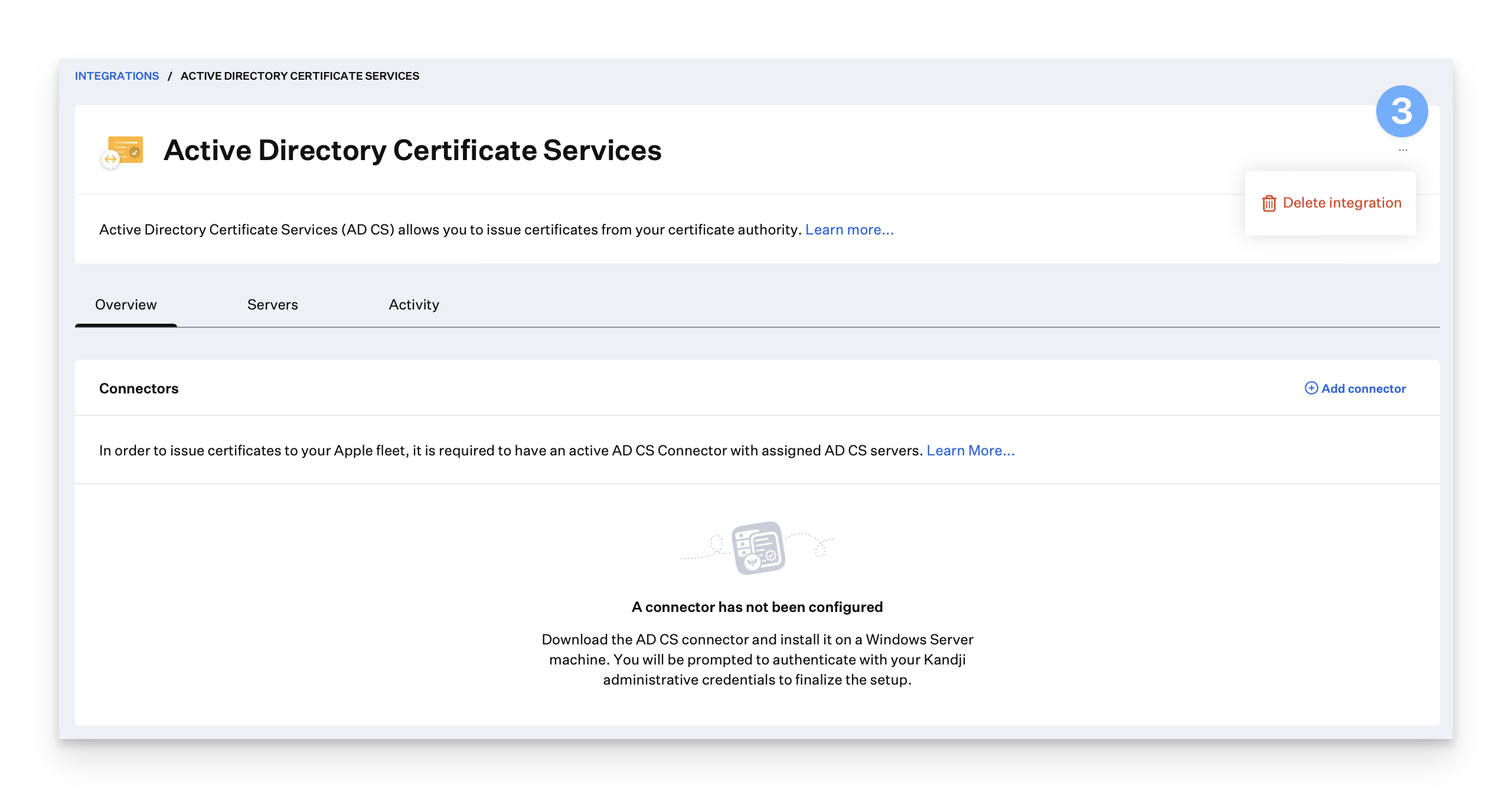Click the Download AD CS connector instructions text
The height and width of the screenshot is (798, 1512).
pyautogui.click(x=757, y=660)
